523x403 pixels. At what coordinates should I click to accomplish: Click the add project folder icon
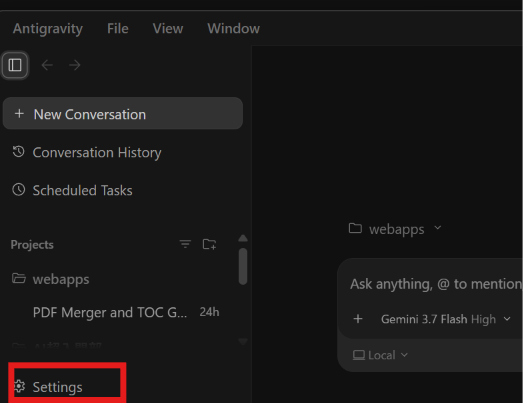coord(209,244)
